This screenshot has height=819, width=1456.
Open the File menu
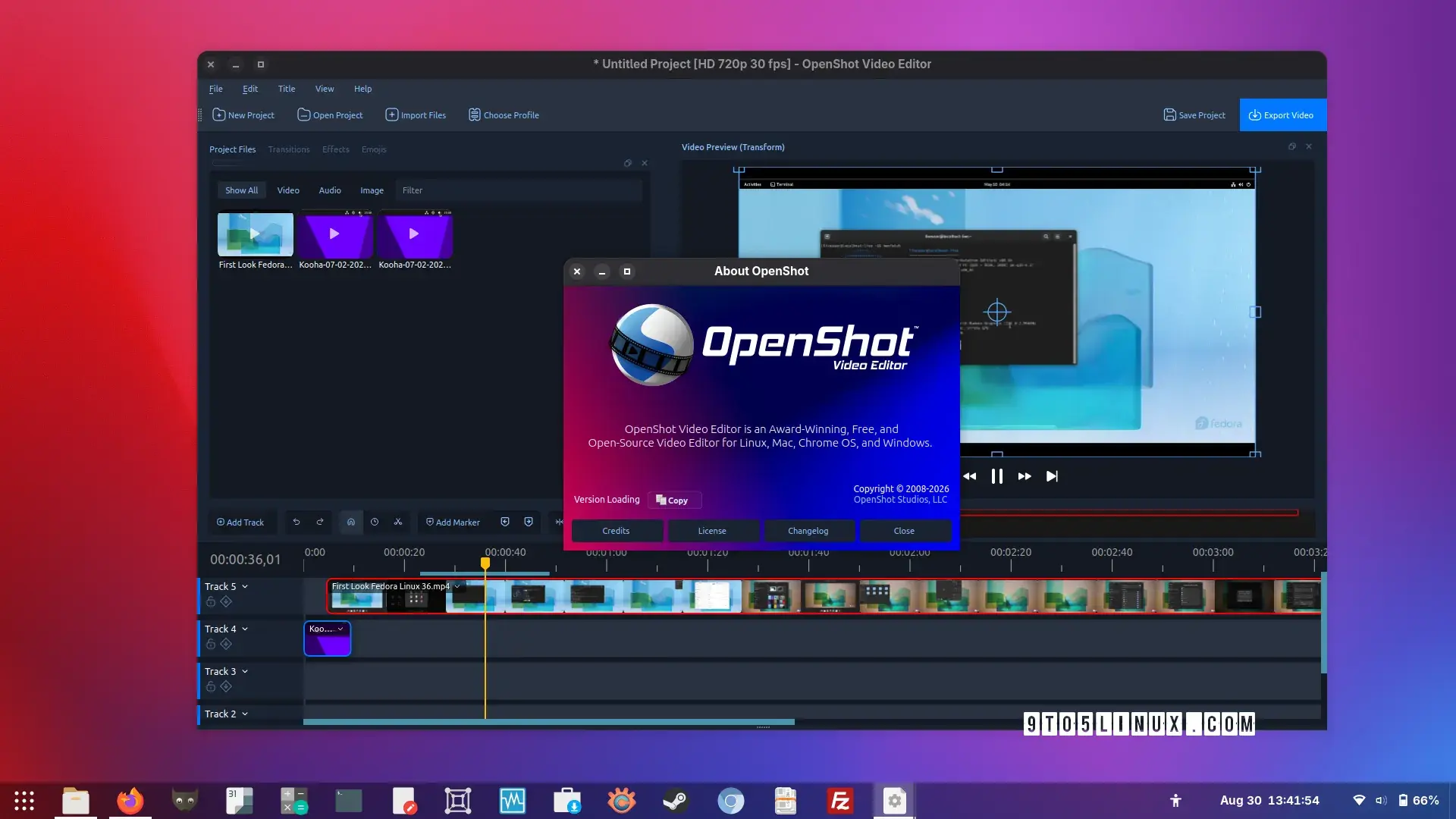click(216, 89)
